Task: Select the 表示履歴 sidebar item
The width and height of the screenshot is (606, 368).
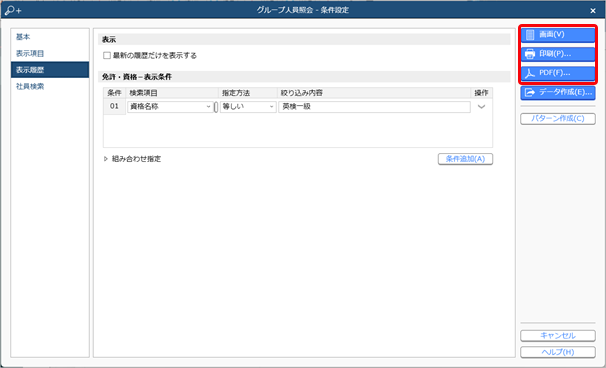Action: pos(50,70)
